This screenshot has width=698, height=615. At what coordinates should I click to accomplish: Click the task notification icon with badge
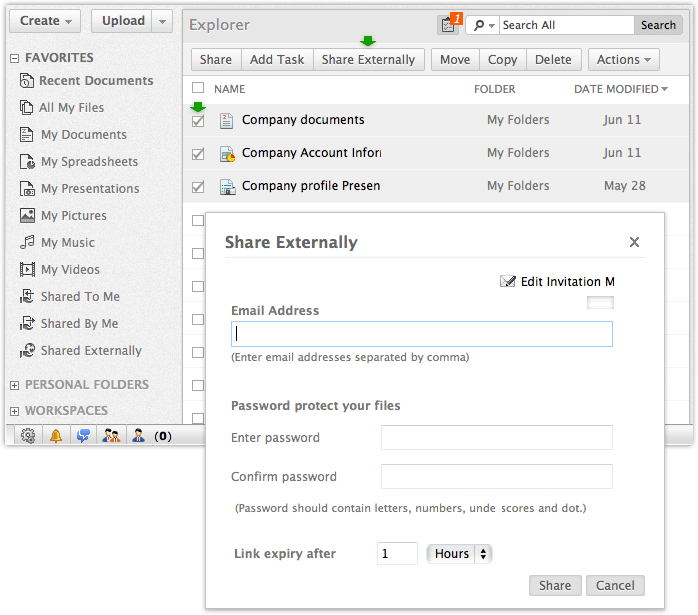(448, 25)
